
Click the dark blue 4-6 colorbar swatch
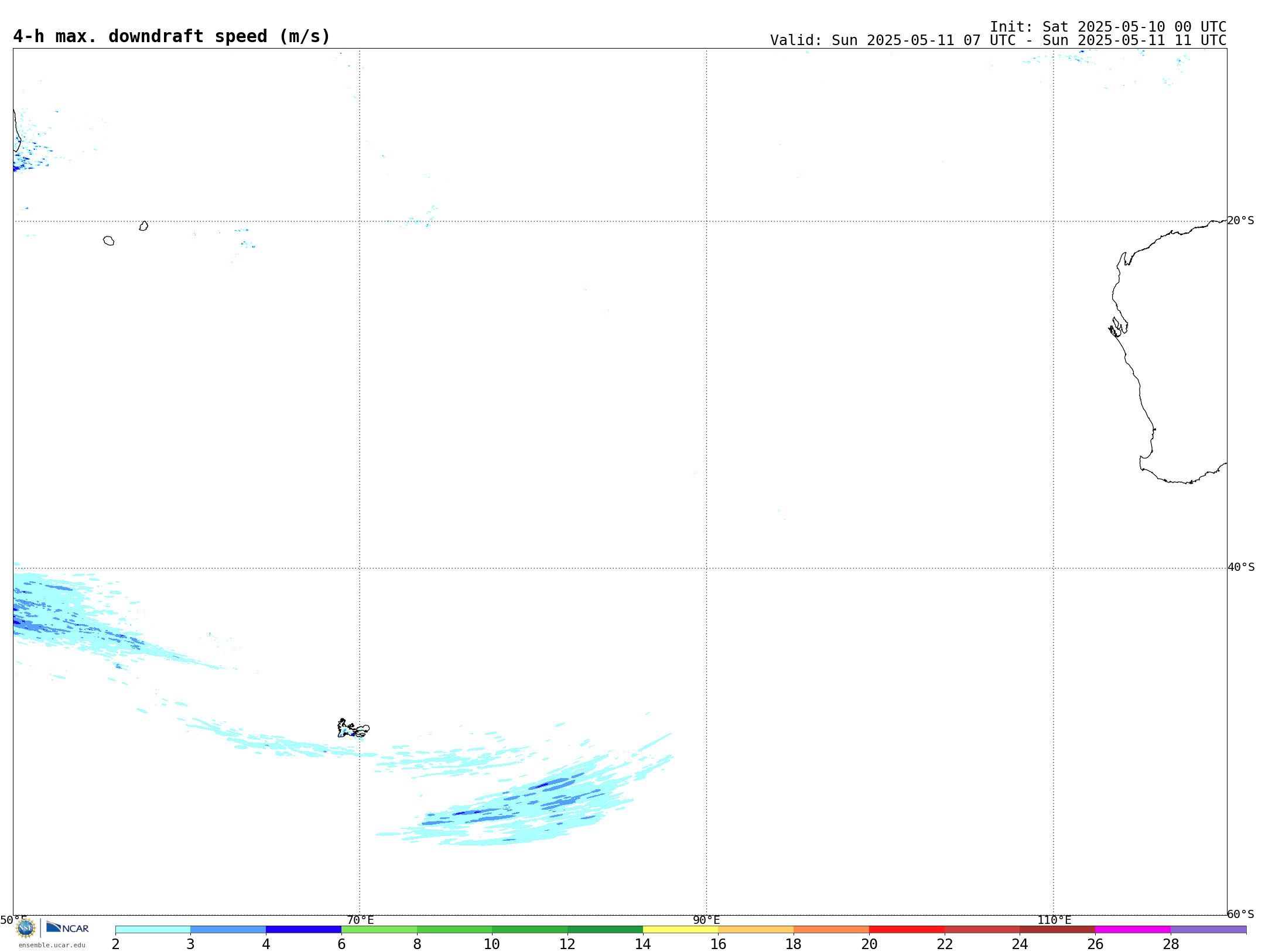[x=303, y=929]
